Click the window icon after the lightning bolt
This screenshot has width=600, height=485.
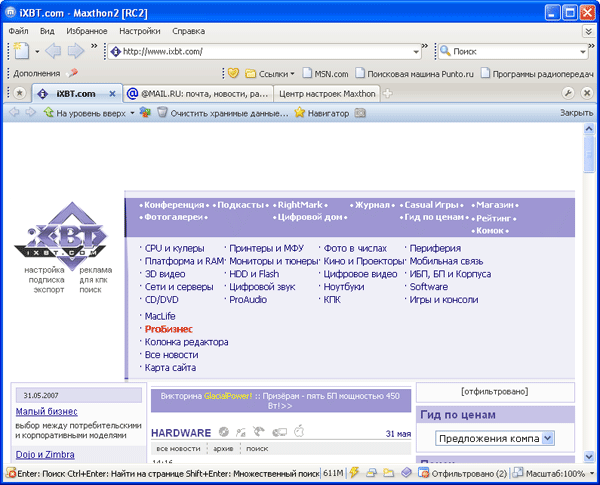click(371, 473)
